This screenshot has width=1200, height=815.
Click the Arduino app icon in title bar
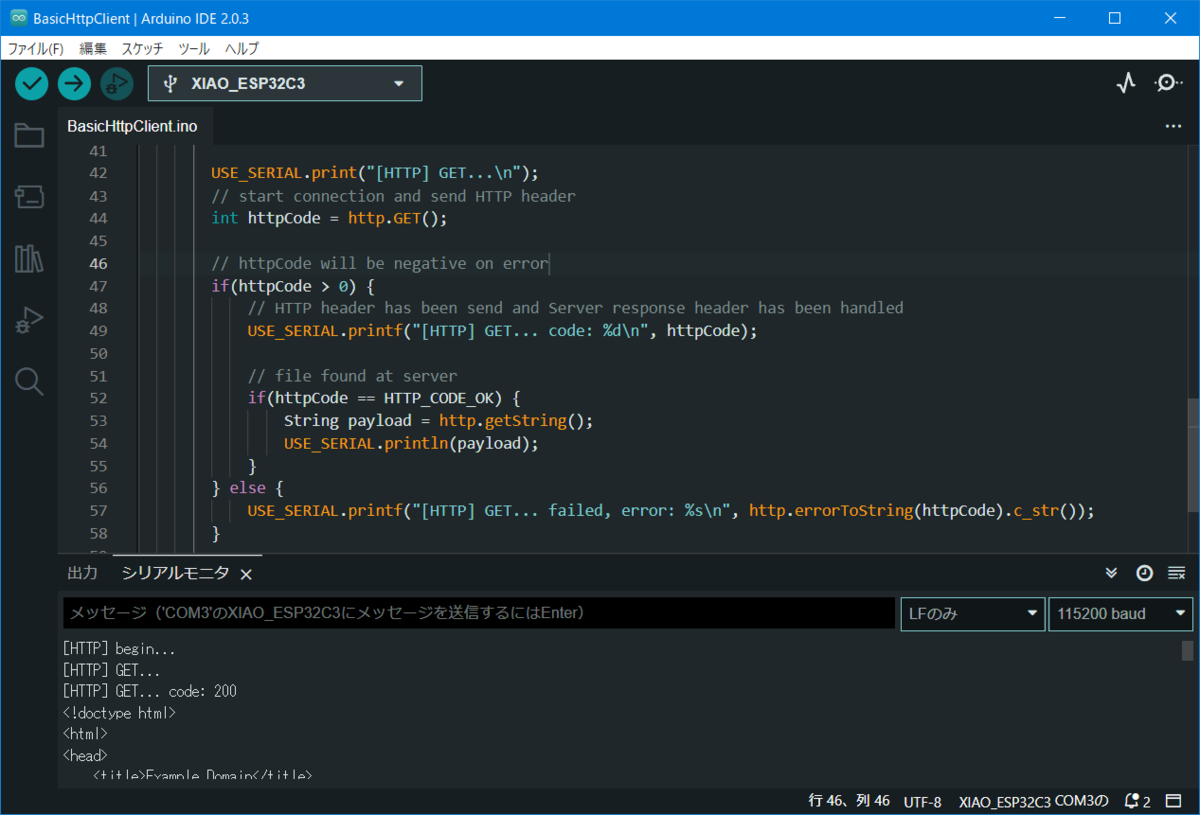17,18
